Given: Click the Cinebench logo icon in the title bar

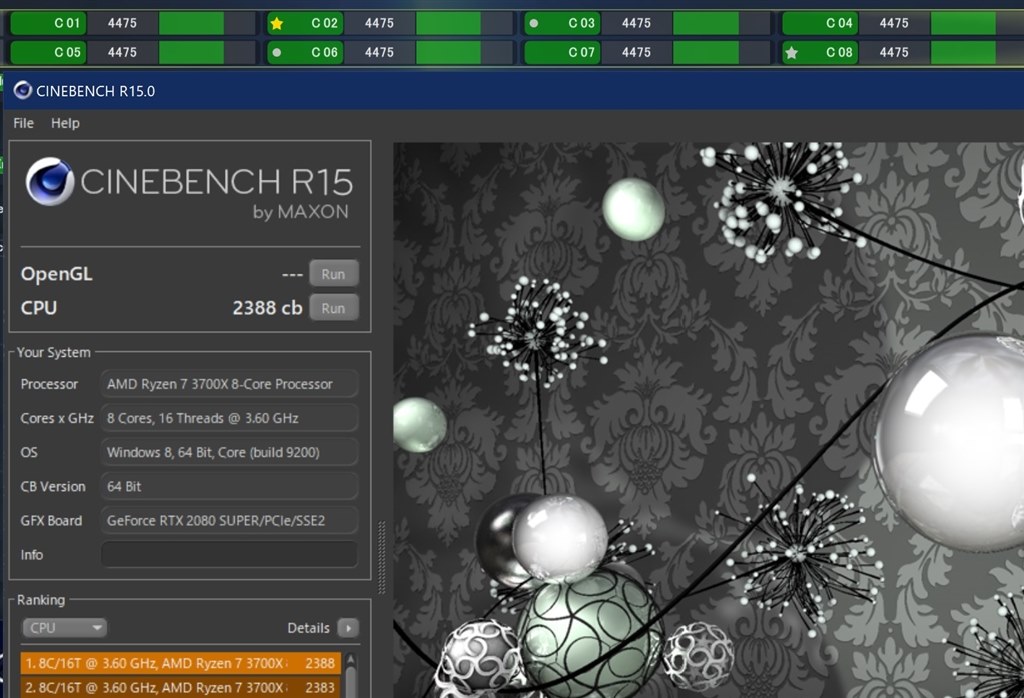Looking at the screenshot, I should point(22,90).
